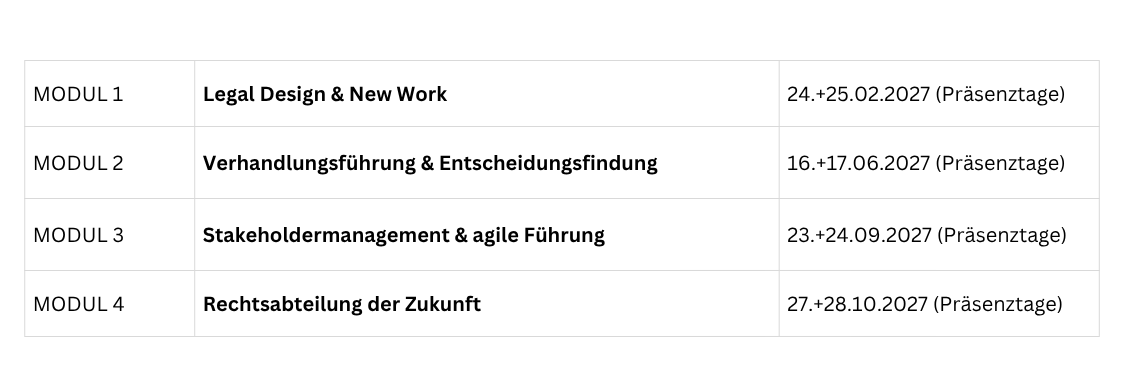Click the 16.+17.06.2027 date cell
This screenshot has height=385, width=1140.
point(939,163)
